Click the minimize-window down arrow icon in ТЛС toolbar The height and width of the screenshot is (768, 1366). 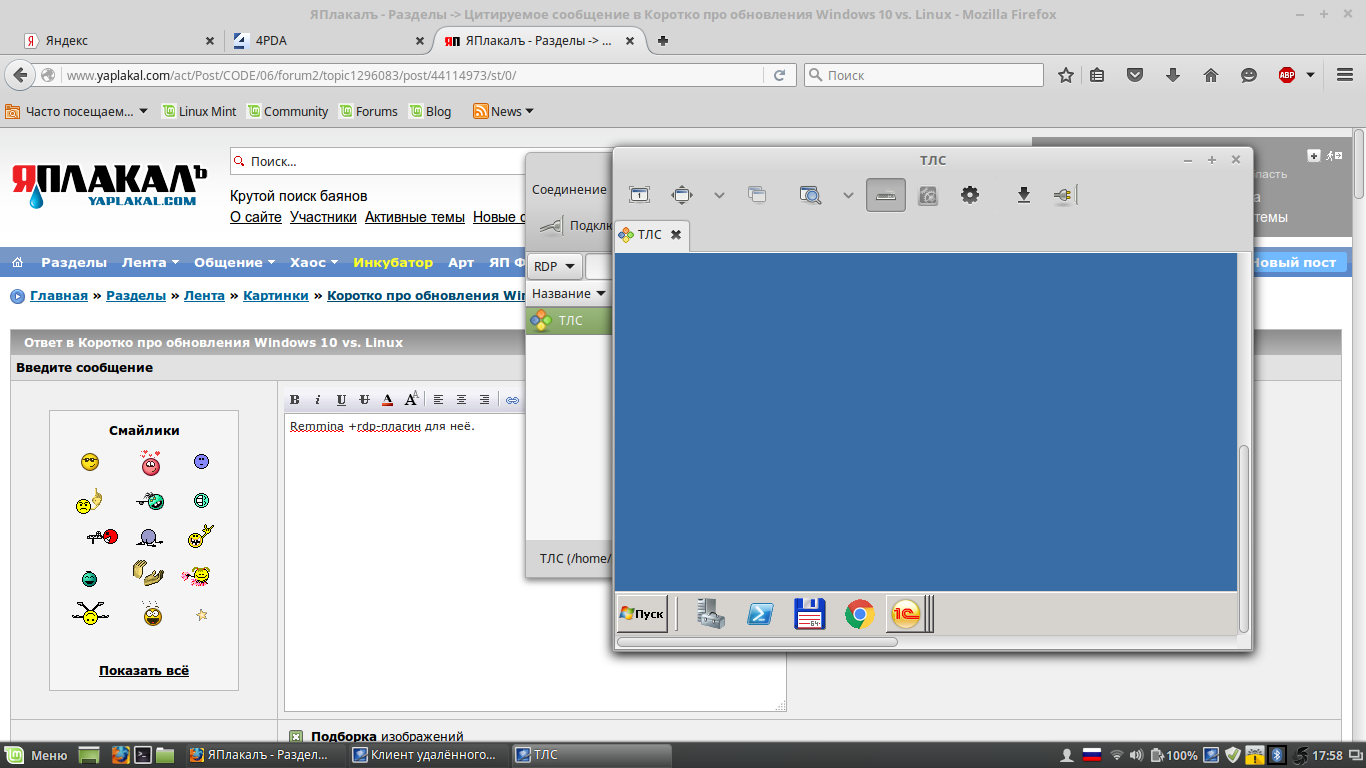point(1024,195)
